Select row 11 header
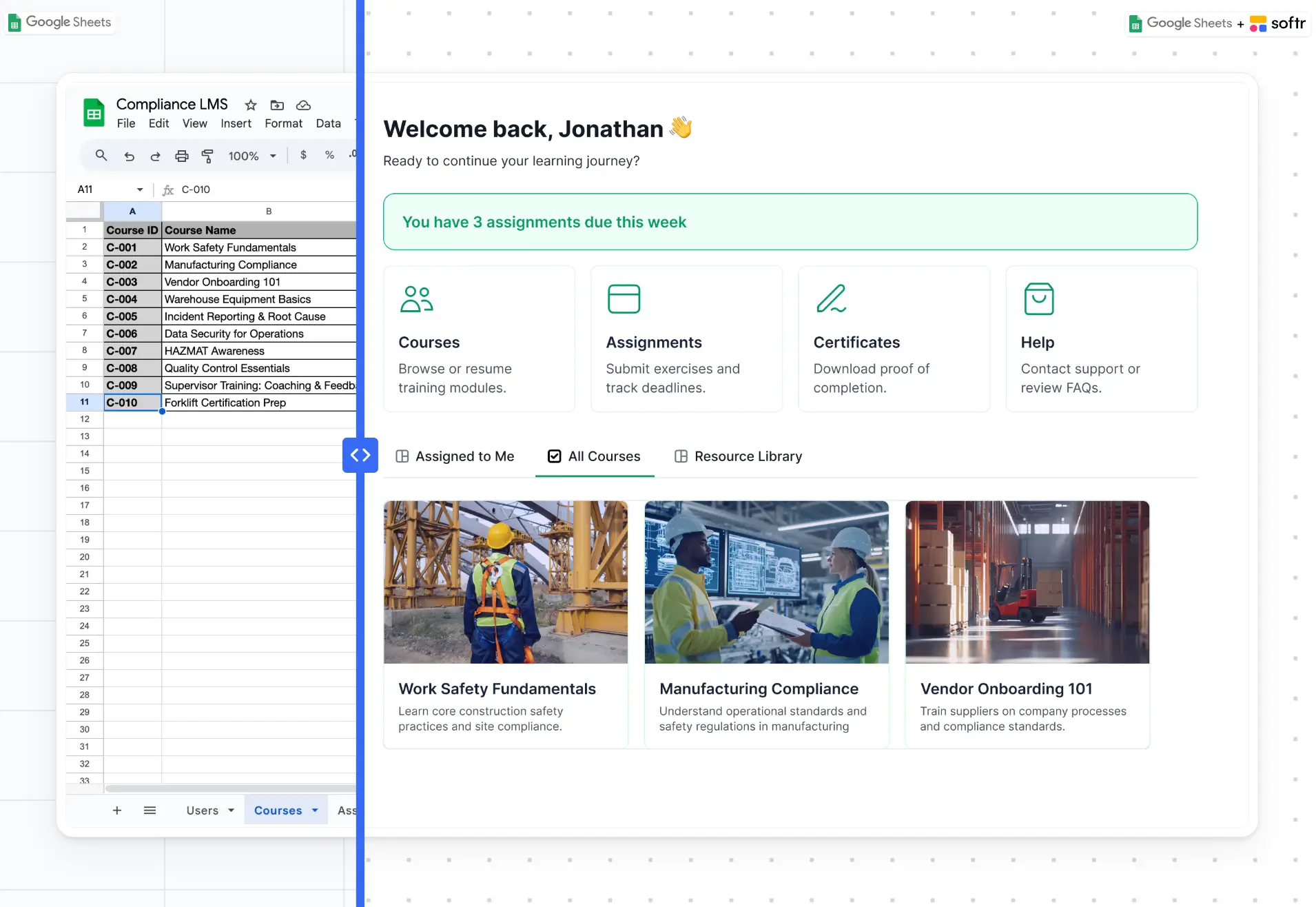This screenshot has height=907, width=1316. [x=84, y=402]
